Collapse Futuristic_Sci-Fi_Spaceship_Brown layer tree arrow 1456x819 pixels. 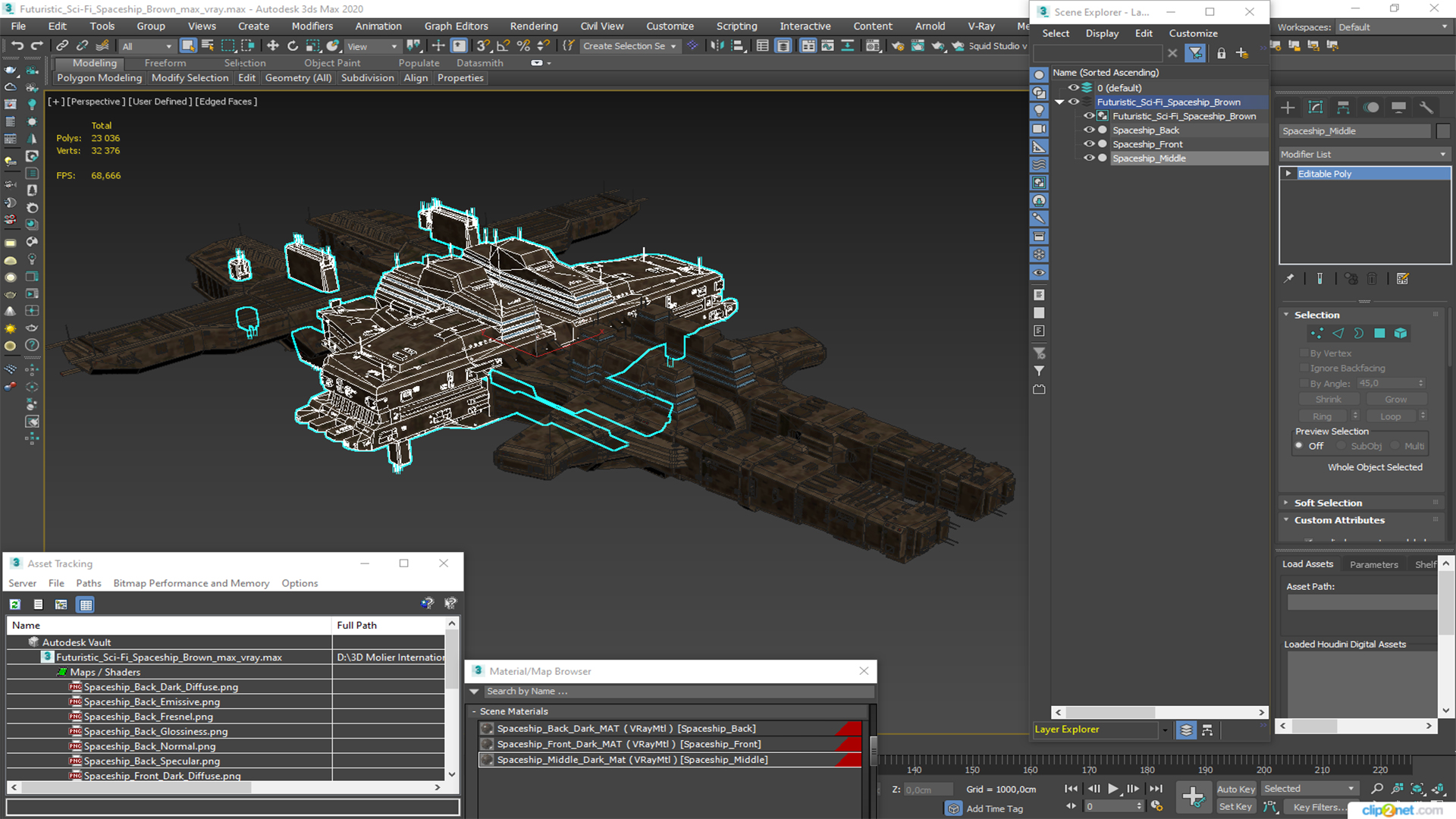(1059, 102)
